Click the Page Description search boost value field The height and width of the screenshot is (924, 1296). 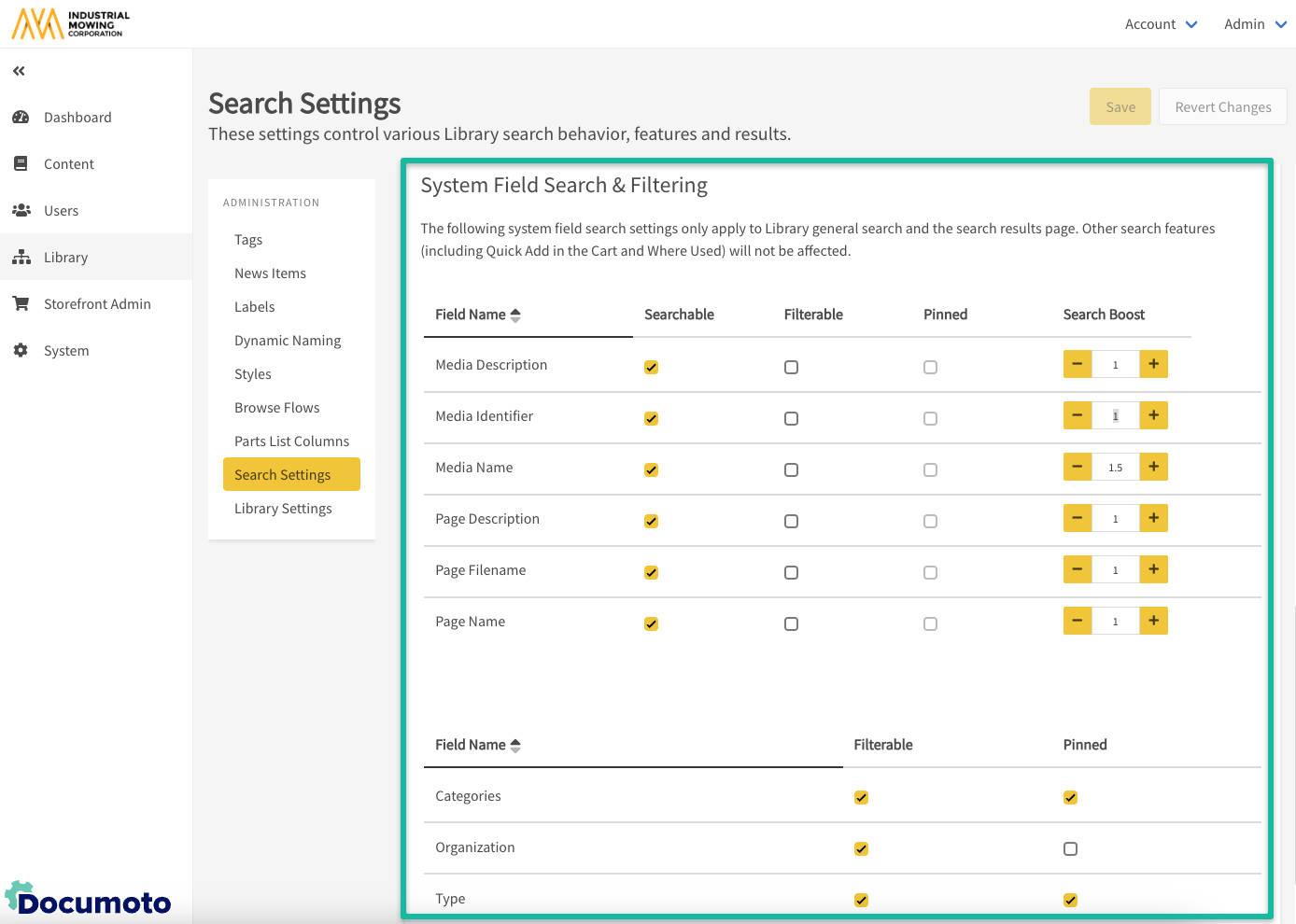click(1115, 519)
